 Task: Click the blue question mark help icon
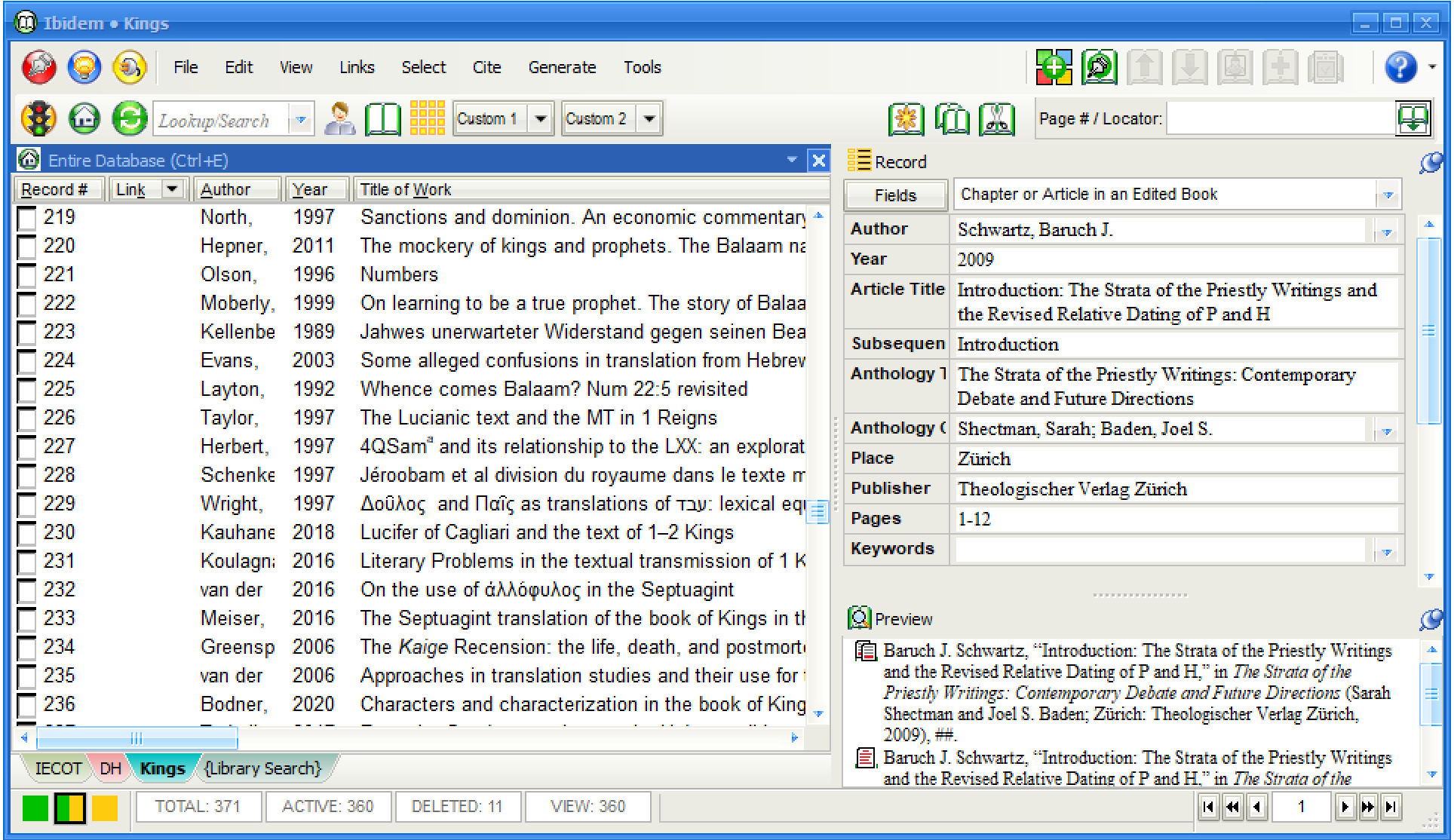[1400, 68]
